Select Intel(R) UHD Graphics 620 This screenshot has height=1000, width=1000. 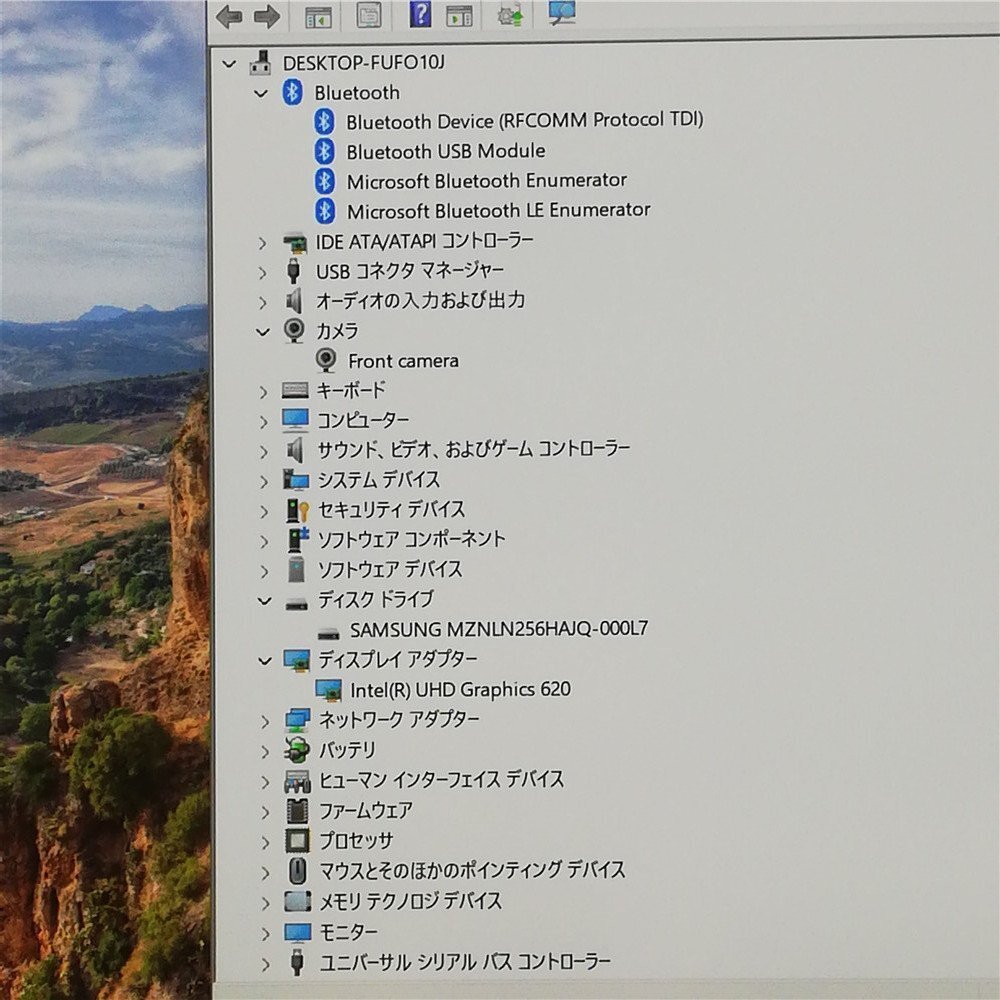coord(460,690)
